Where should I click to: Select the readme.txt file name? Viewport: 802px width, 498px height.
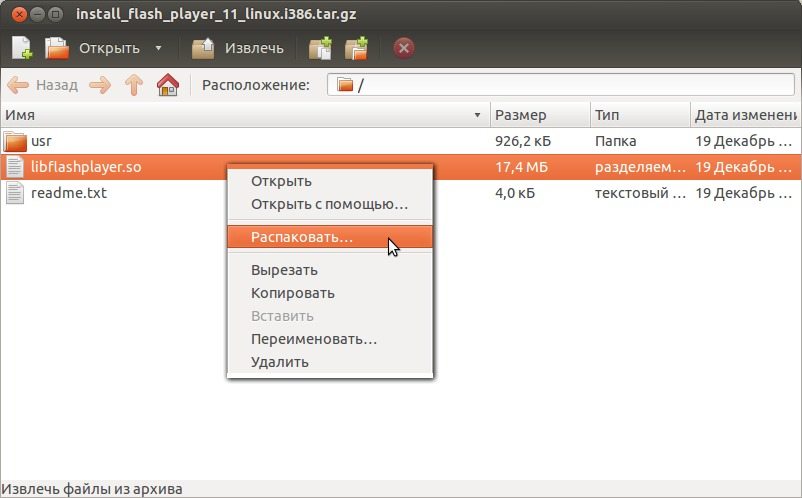(69, 193)
